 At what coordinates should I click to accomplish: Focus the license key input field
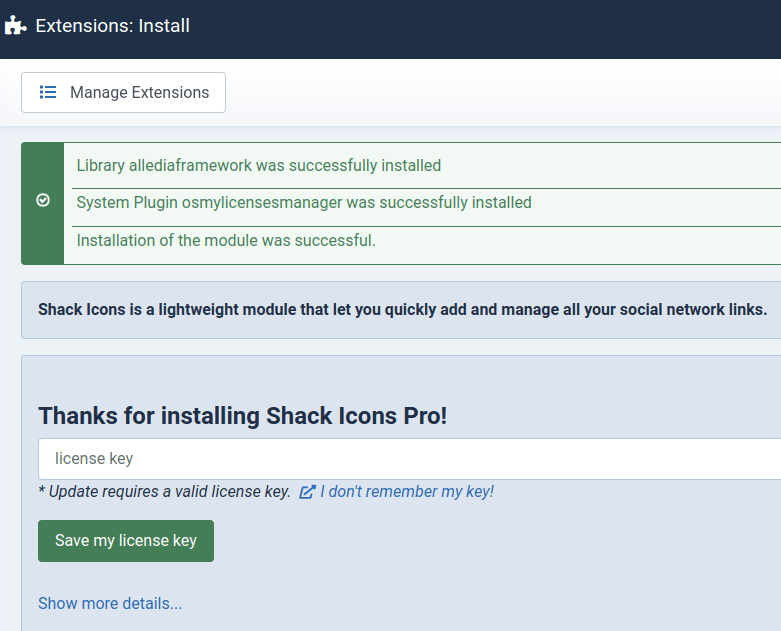[x=409, y=459]
